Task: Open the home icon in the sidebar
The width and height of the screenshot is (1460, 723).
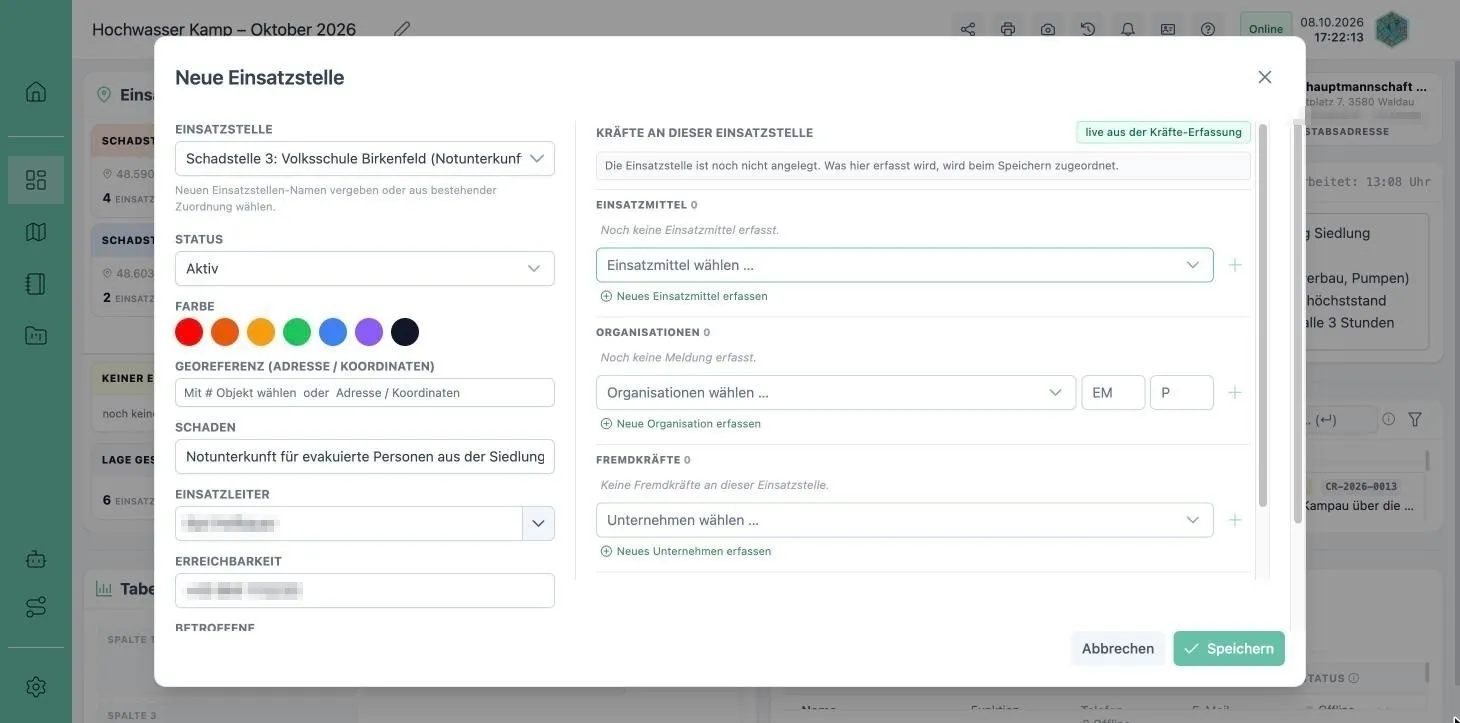Action: [36, 92]
